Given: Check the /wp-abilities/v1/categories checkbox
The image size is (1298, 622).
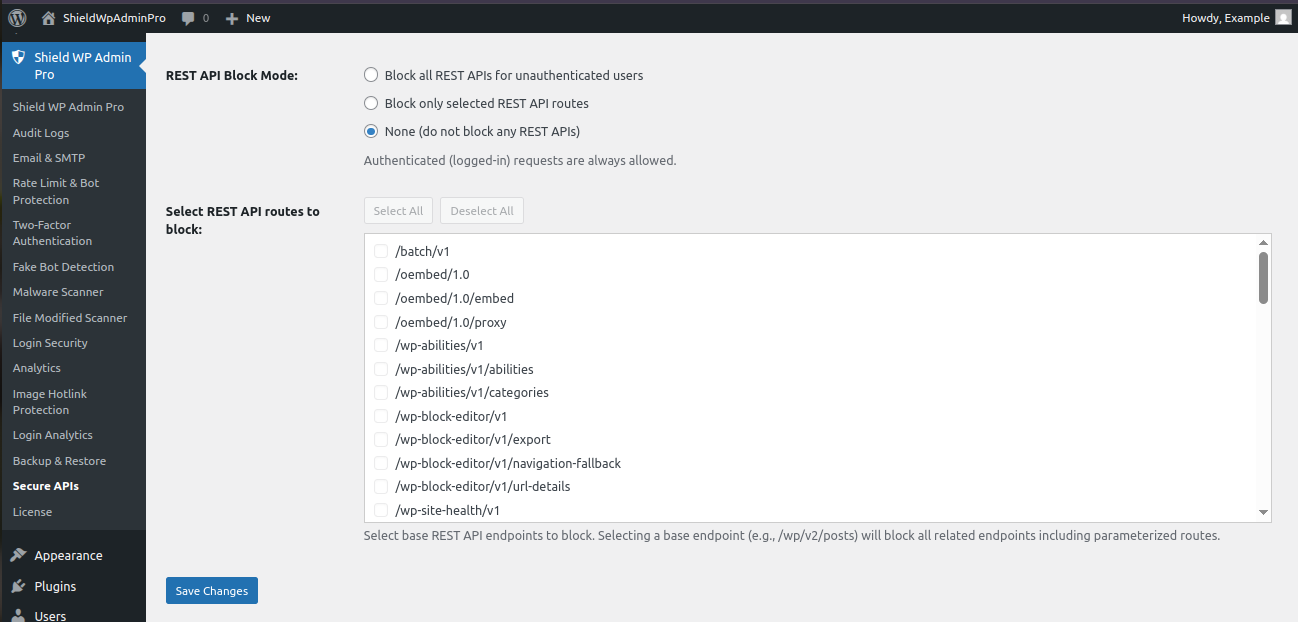Looking at the screenshot, I should click(x=381, y=392).
